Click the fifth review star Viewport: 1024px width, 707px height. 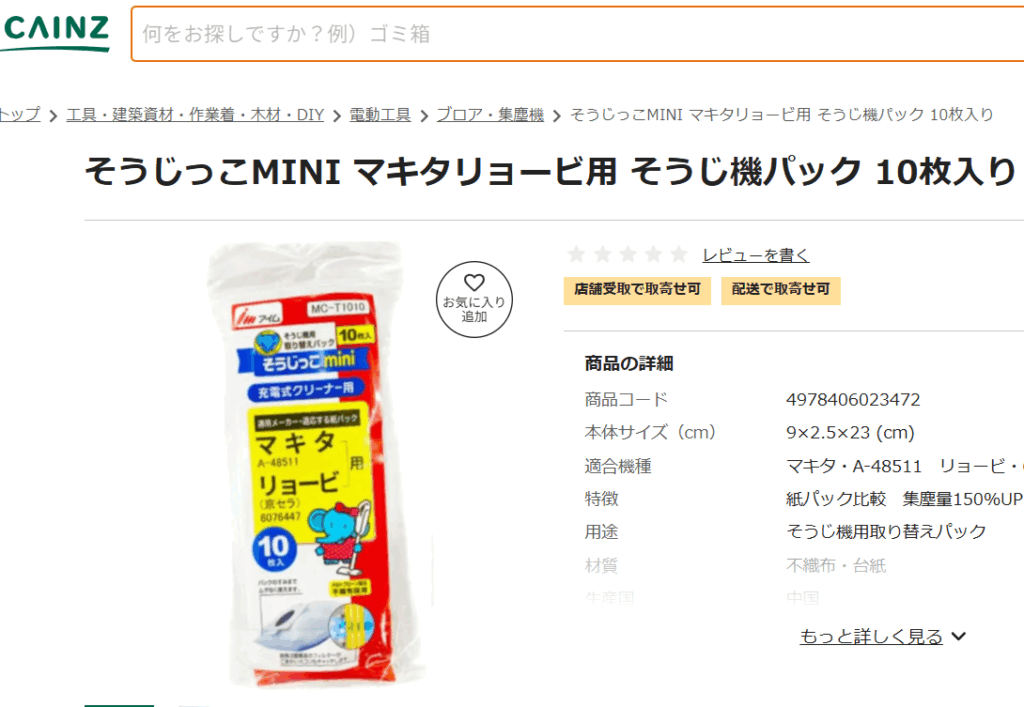pos(679,255)
